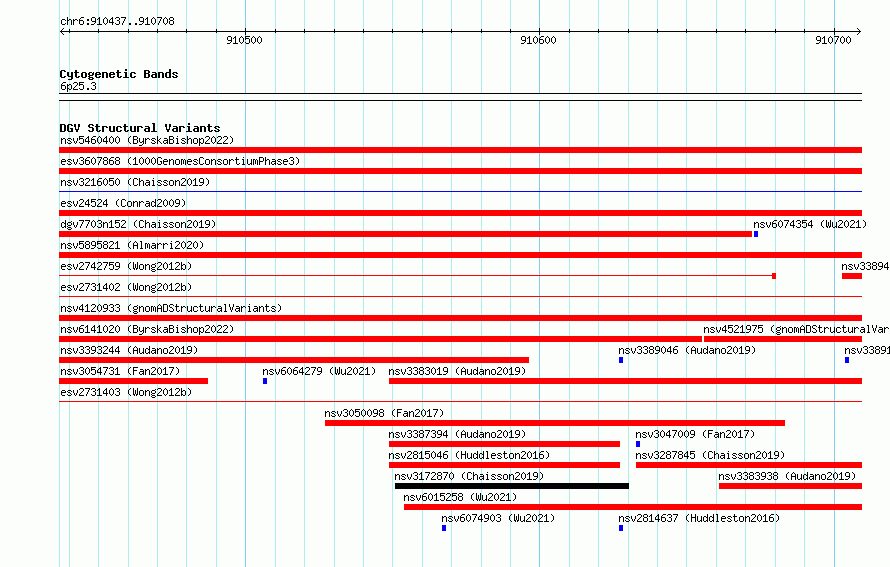
Task: Click the ruler's left arrow end
Action: tap(62, 31)
